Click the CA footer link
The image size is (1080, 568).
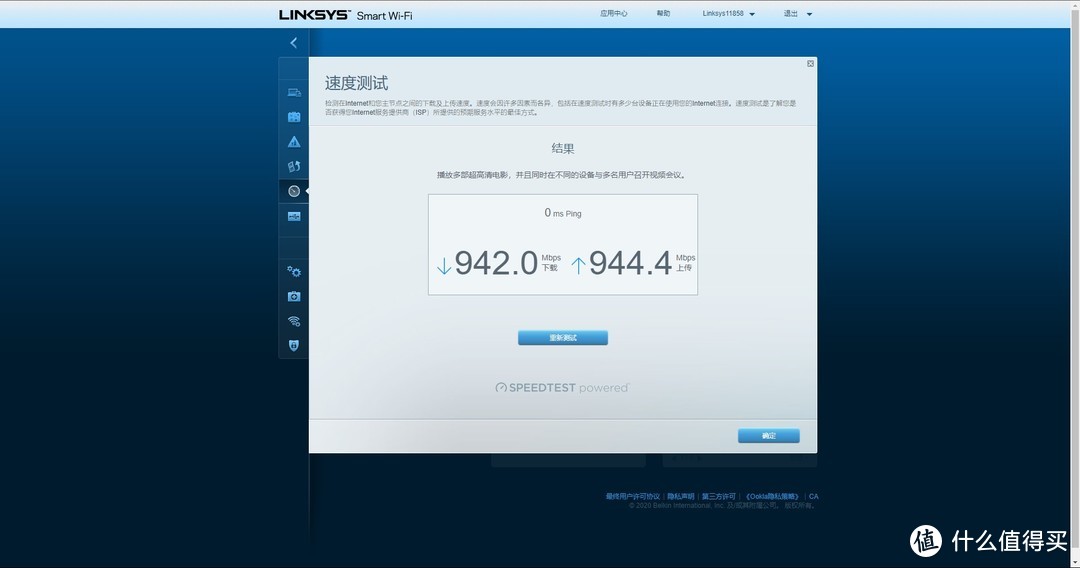813,496
